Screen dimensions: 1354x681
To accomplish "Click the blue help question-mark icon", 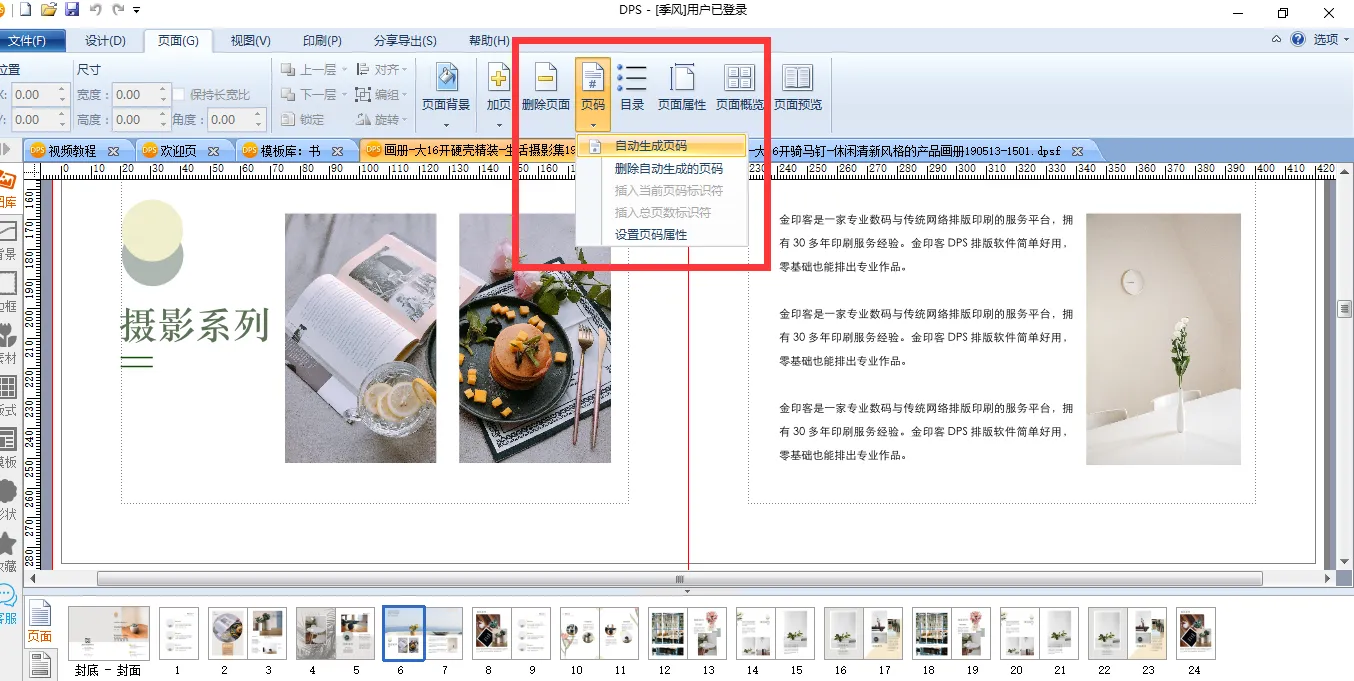I will 1298,40.
